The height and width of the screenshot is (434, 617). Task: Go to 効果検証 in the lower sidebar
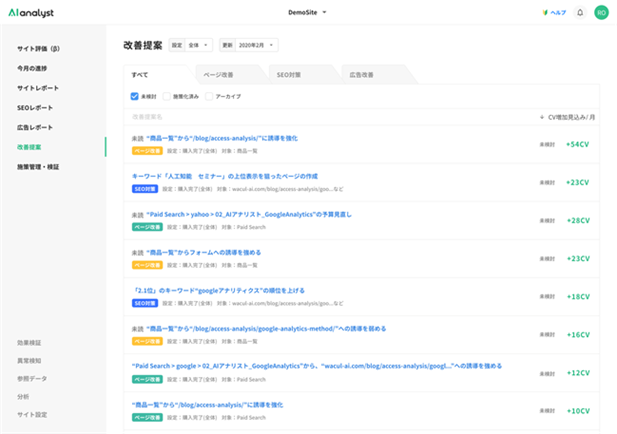point(29,343)
